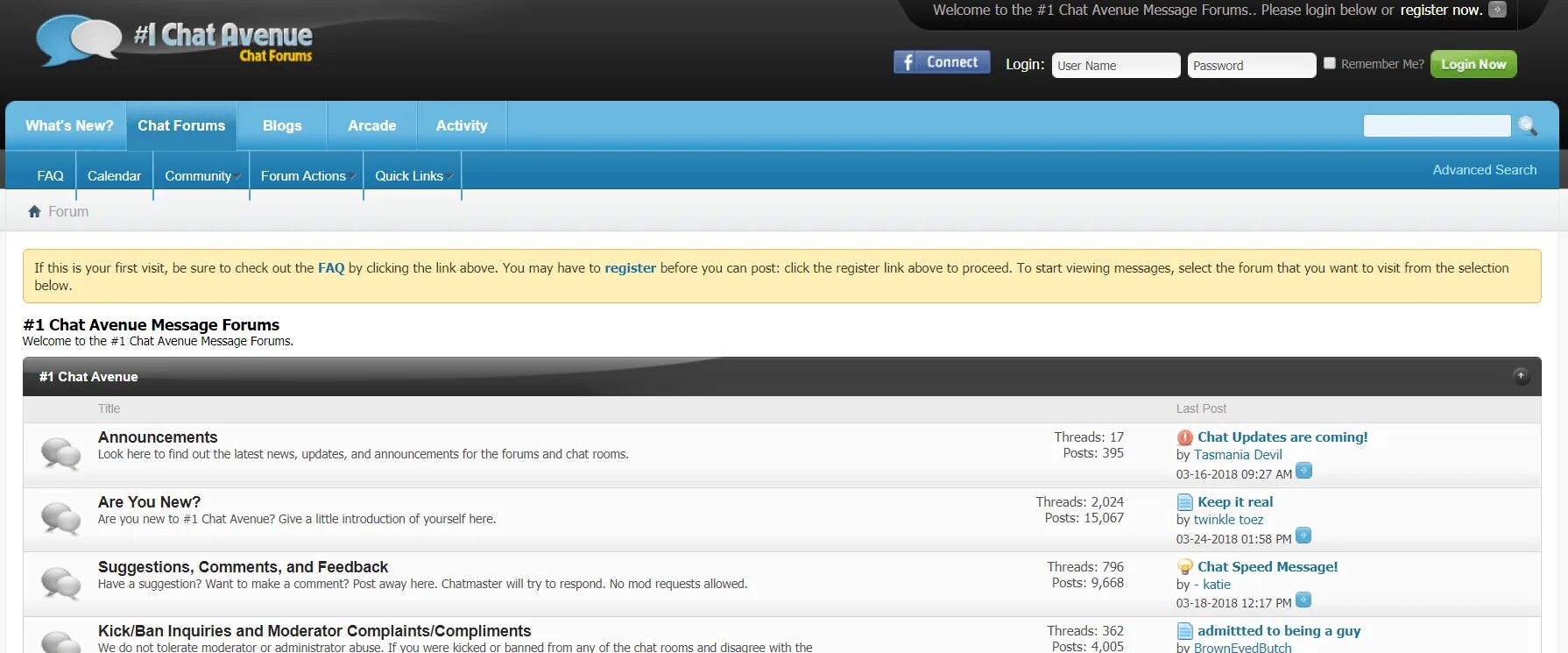Click the 03-18-2018 12:17 PM timestamp

point(1233,603)
